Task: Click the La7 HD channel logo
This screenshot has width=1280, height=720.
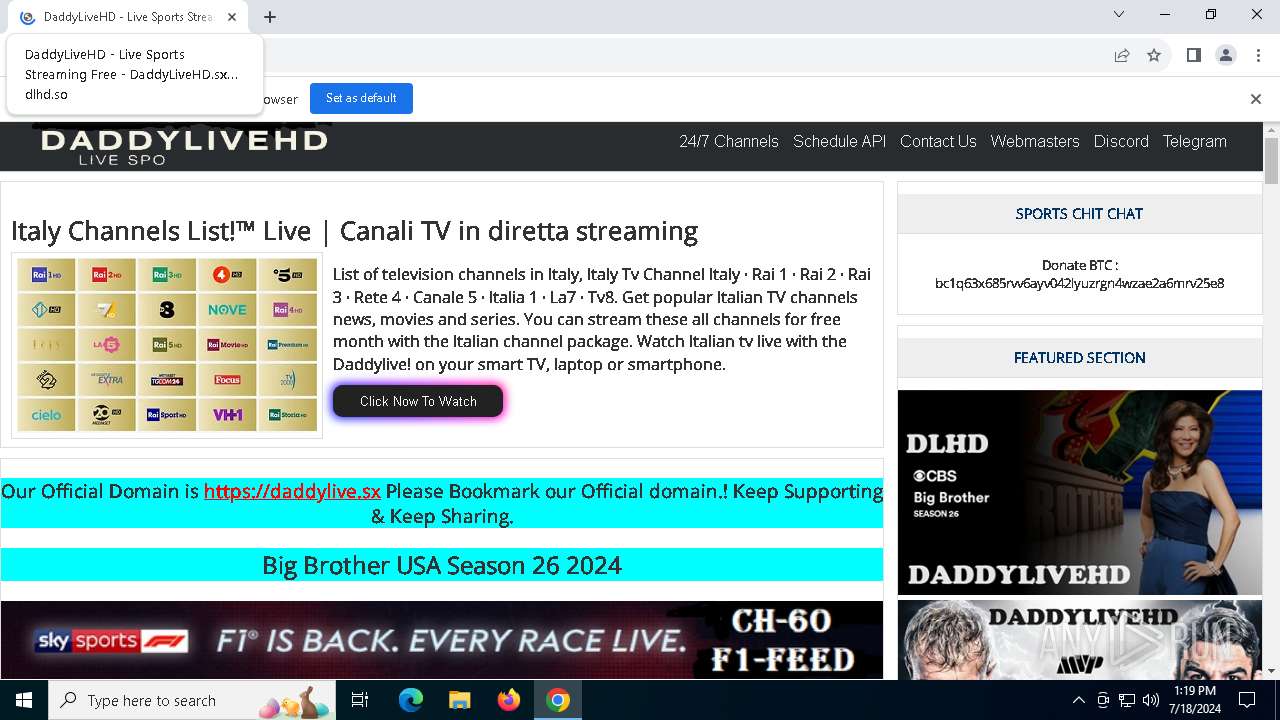Action: click(106, 310)
